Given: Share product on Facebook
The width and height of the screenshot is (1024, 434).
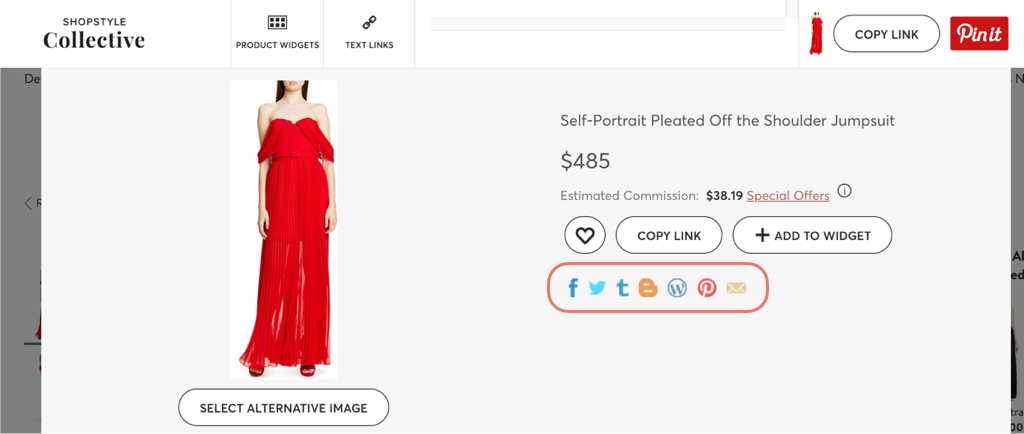Looking at the screenshot, I should click(x=573, y=289).
